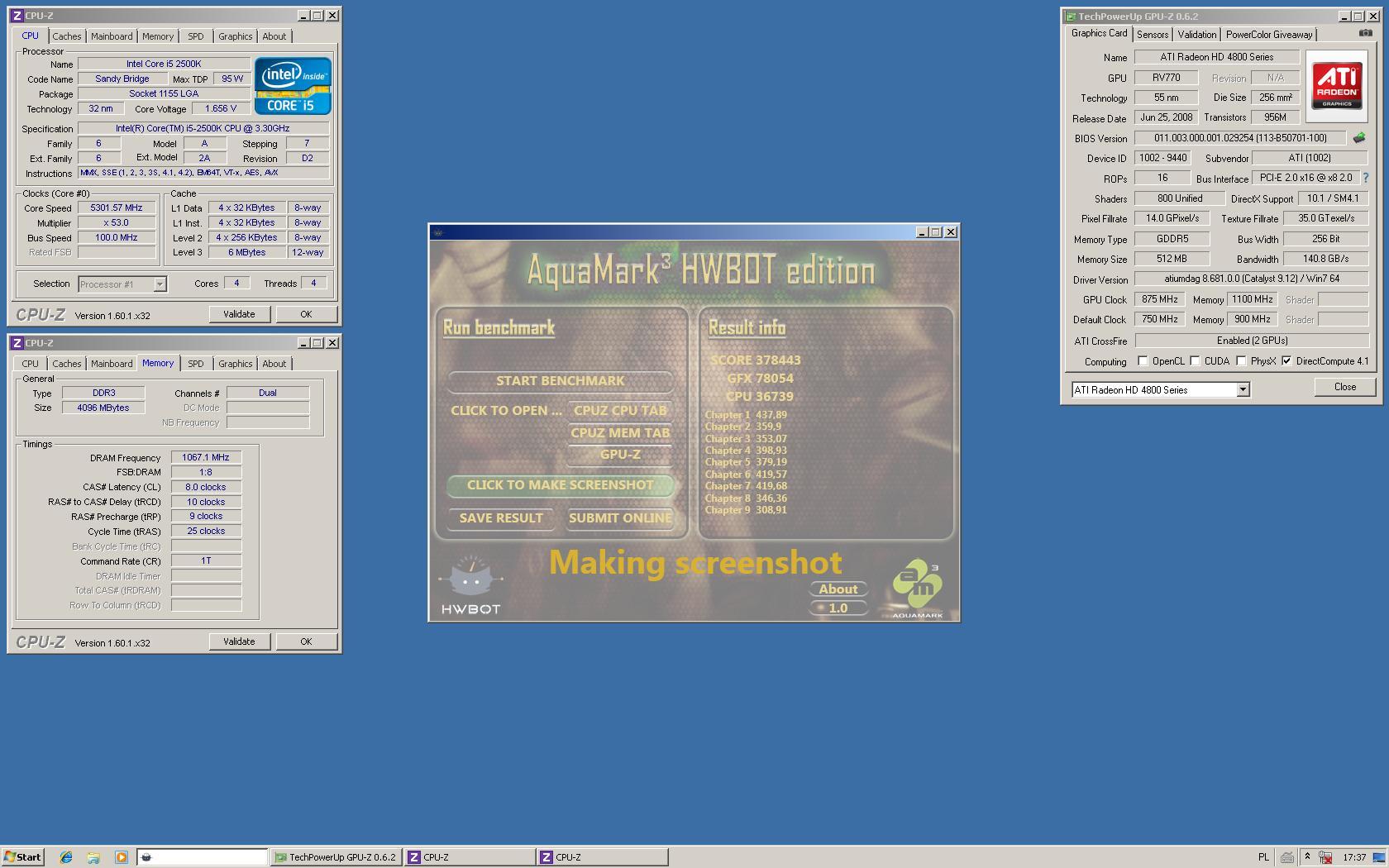Open Internet Explorer from the taskbar
Viewport: 1389px width, 868px height.
tap(66, 857)
